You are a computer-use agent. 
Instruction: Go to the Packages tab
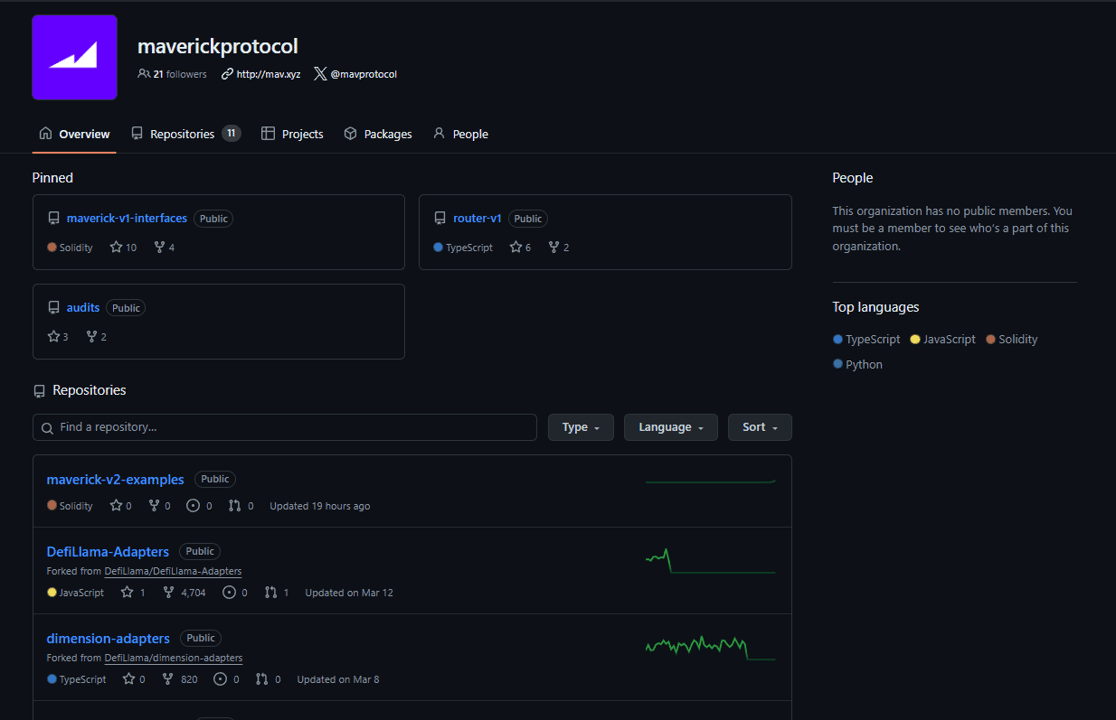378,134
